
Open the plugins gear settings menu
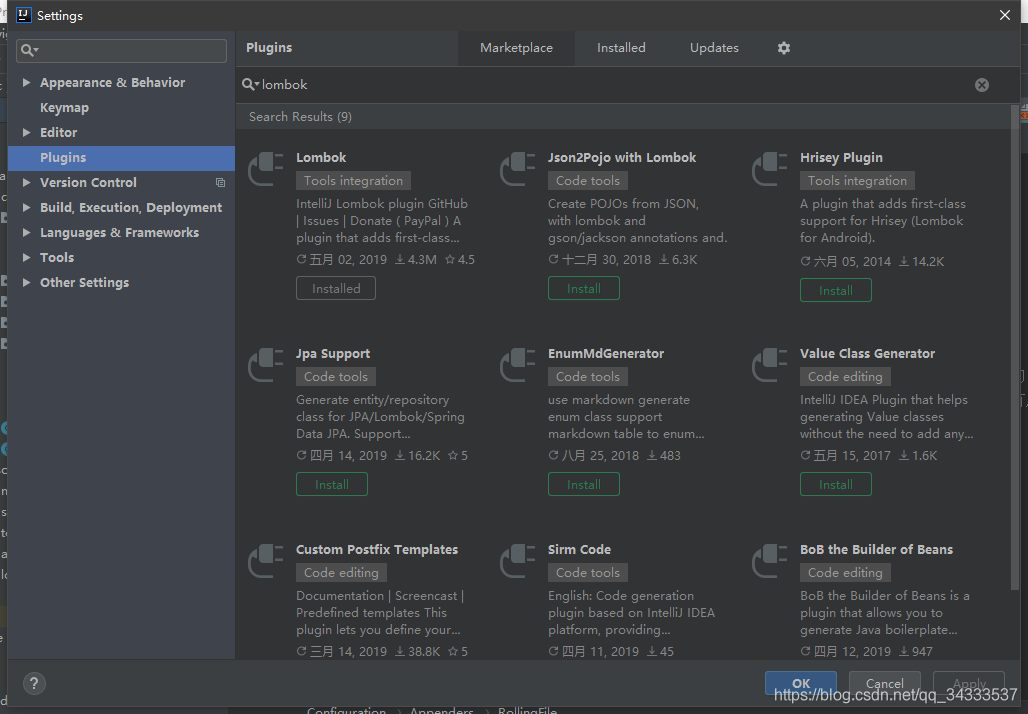pyautogui.click(x=783, y=48)
